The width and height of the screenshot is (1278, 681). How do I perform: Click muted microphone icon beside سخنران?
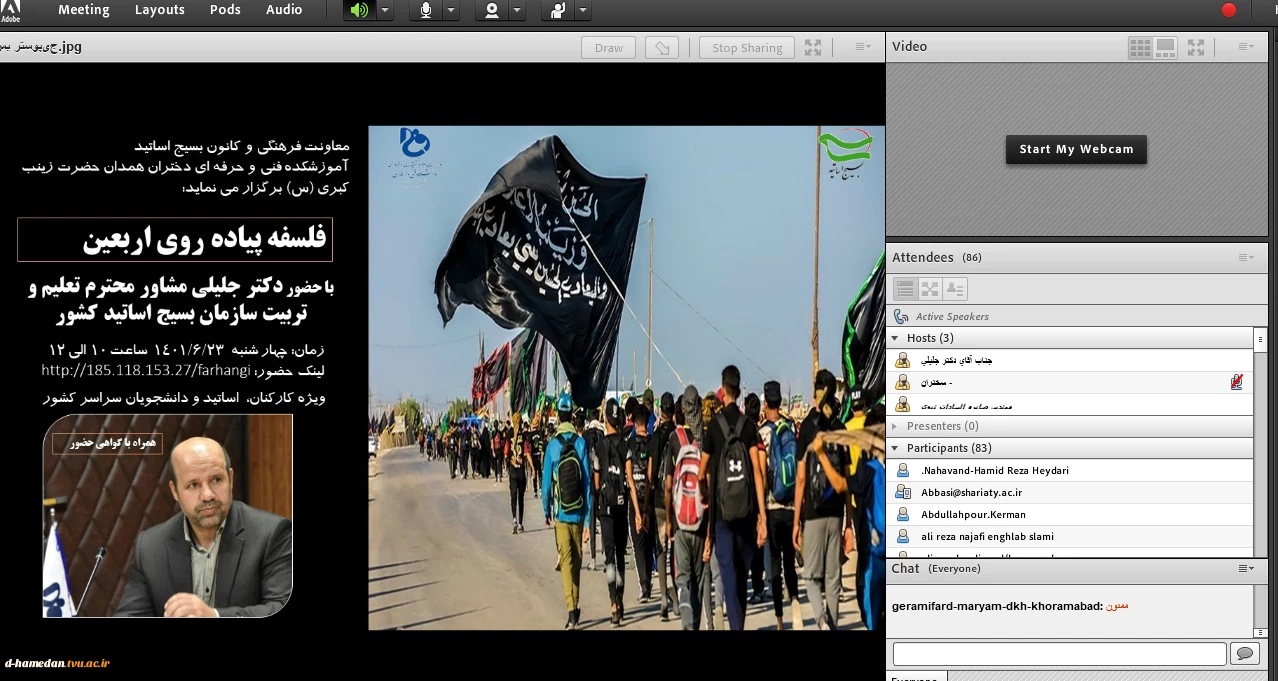1237,382
